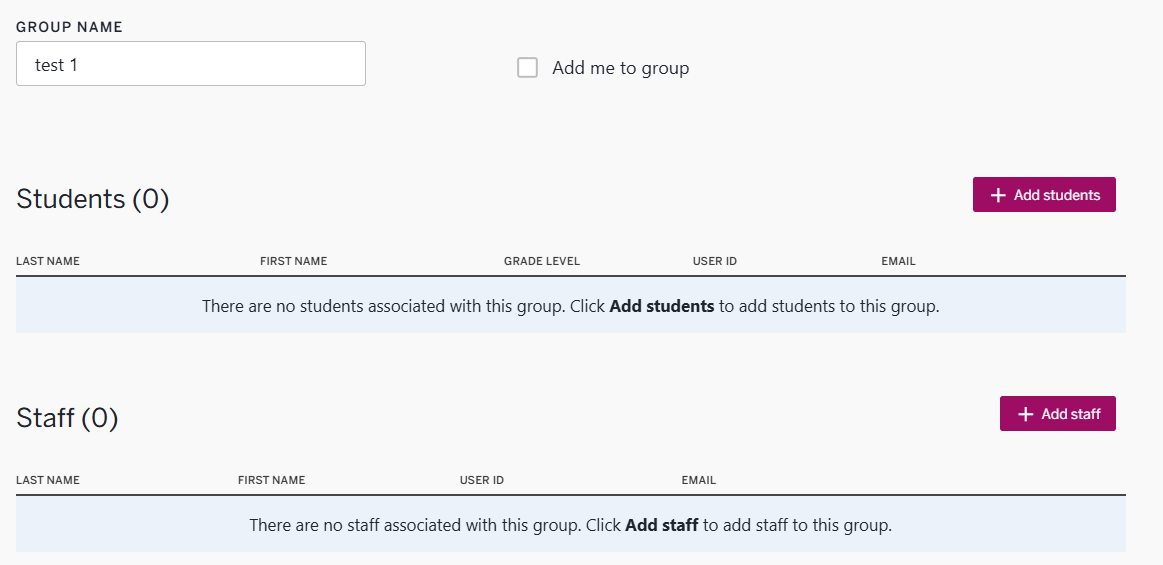Click the GROUP NAME field label

tap(69, 27)
